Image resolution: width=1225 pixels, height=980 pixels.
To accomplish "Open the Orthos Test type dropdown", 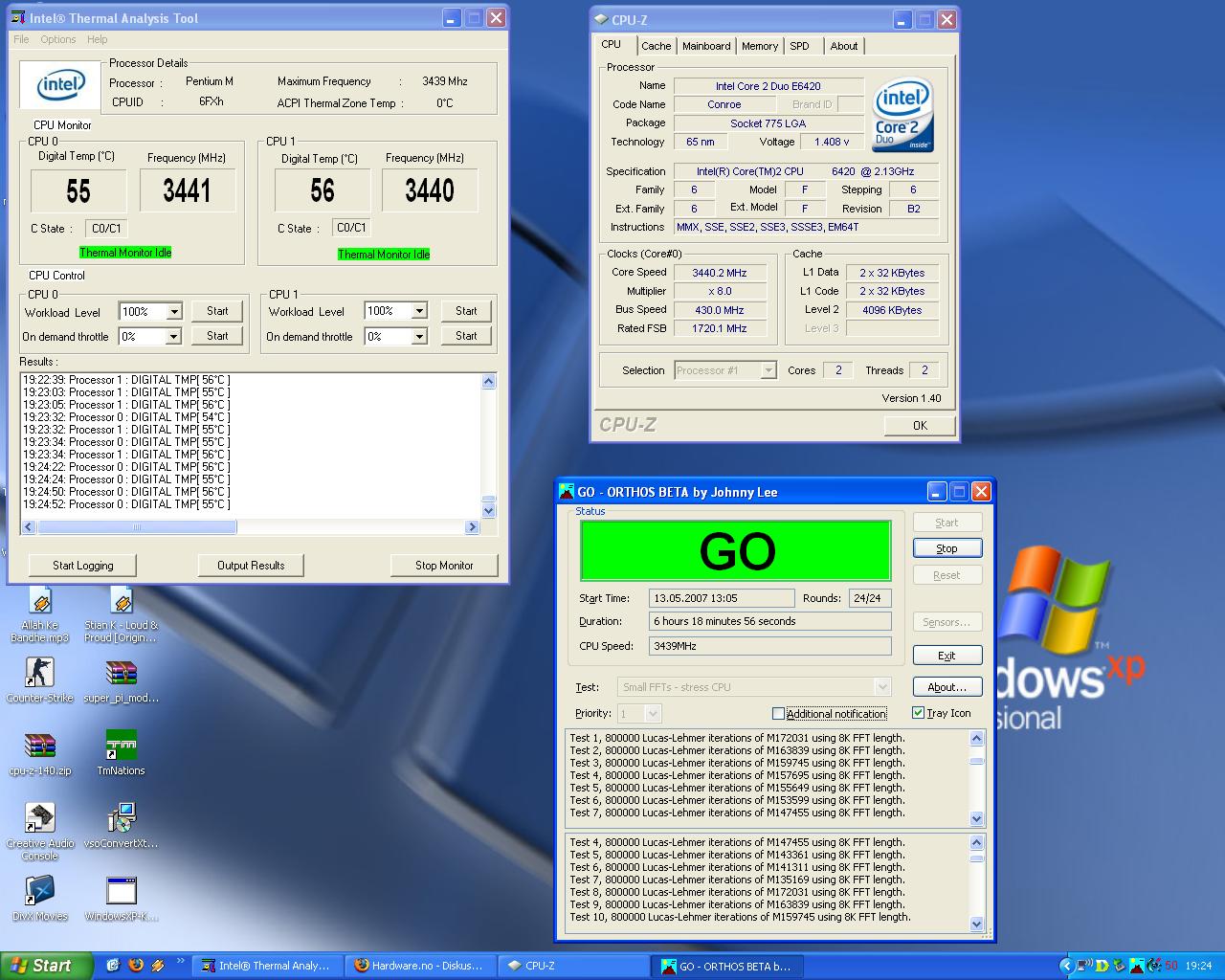I will 882,687.
